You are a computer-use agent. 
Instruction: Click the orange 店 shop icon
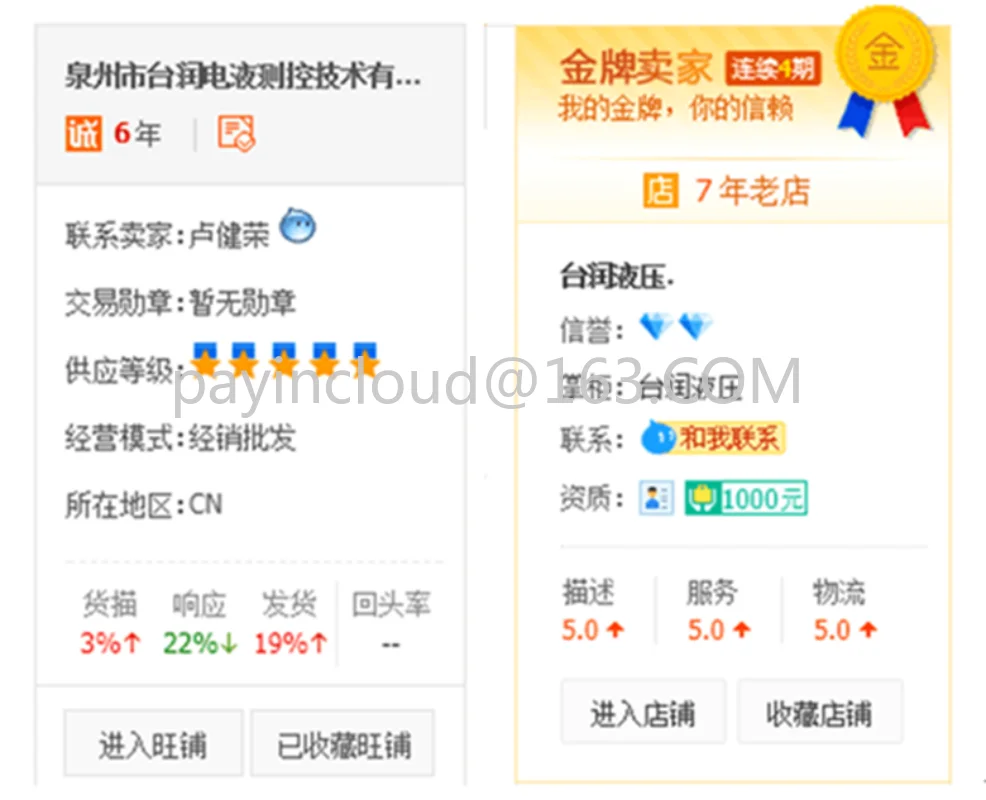click(x=660, y=191)
